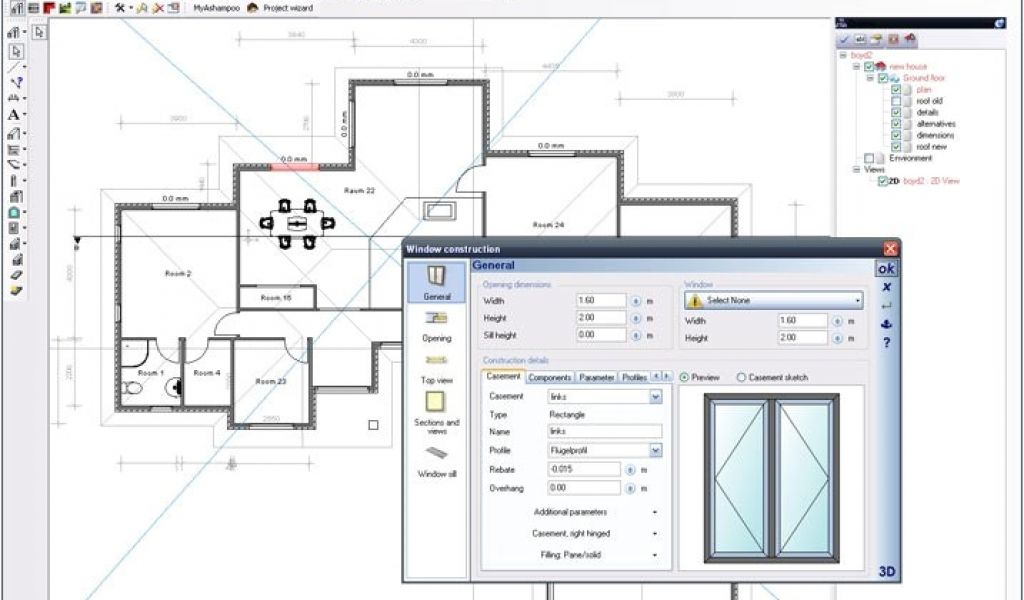Click the Project wizard icon

point(253,8)
